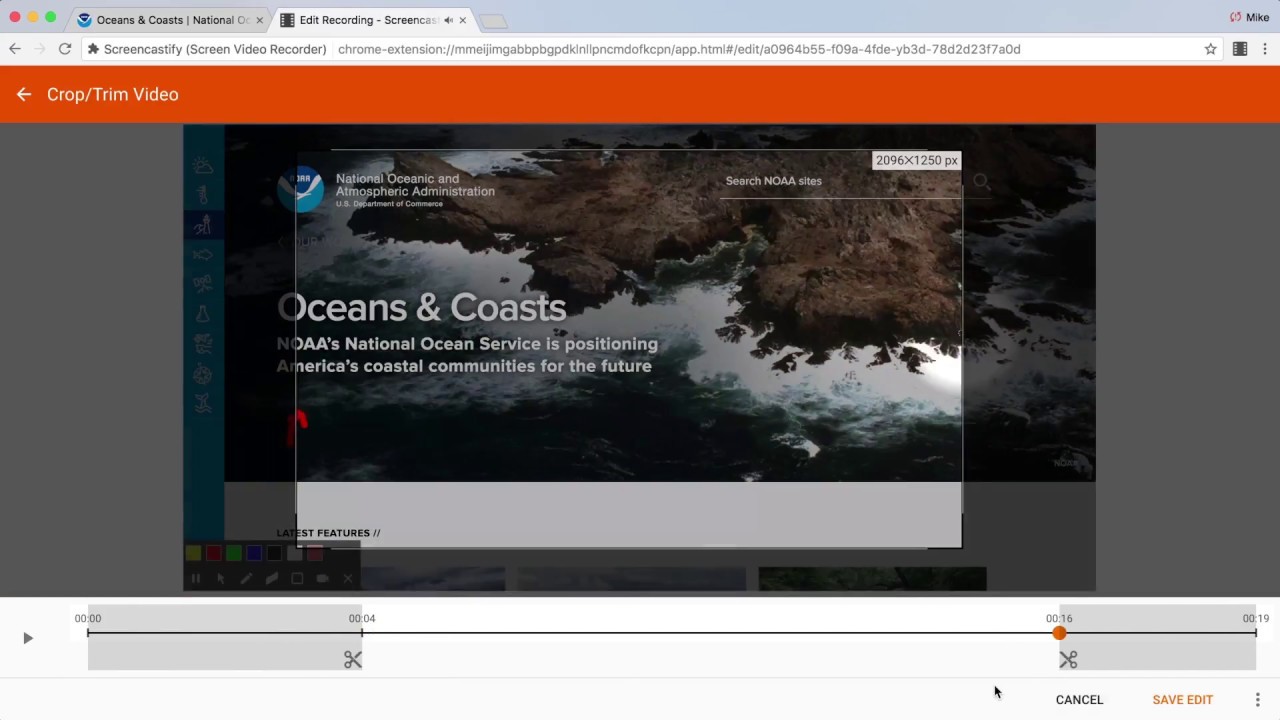The image size is (1280, 720).
Task: Click the highlighted lighthouse icon in preview sidebar
Action: pos(203,225)
